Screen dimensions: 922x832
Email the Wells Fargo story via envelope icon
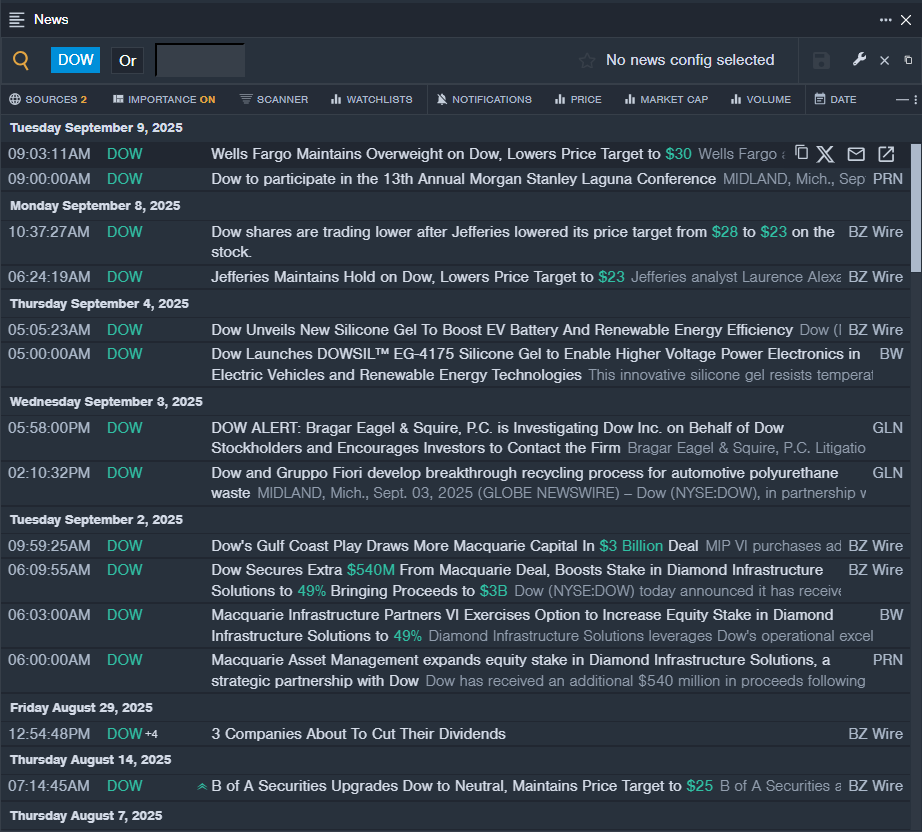pos(856,154)
